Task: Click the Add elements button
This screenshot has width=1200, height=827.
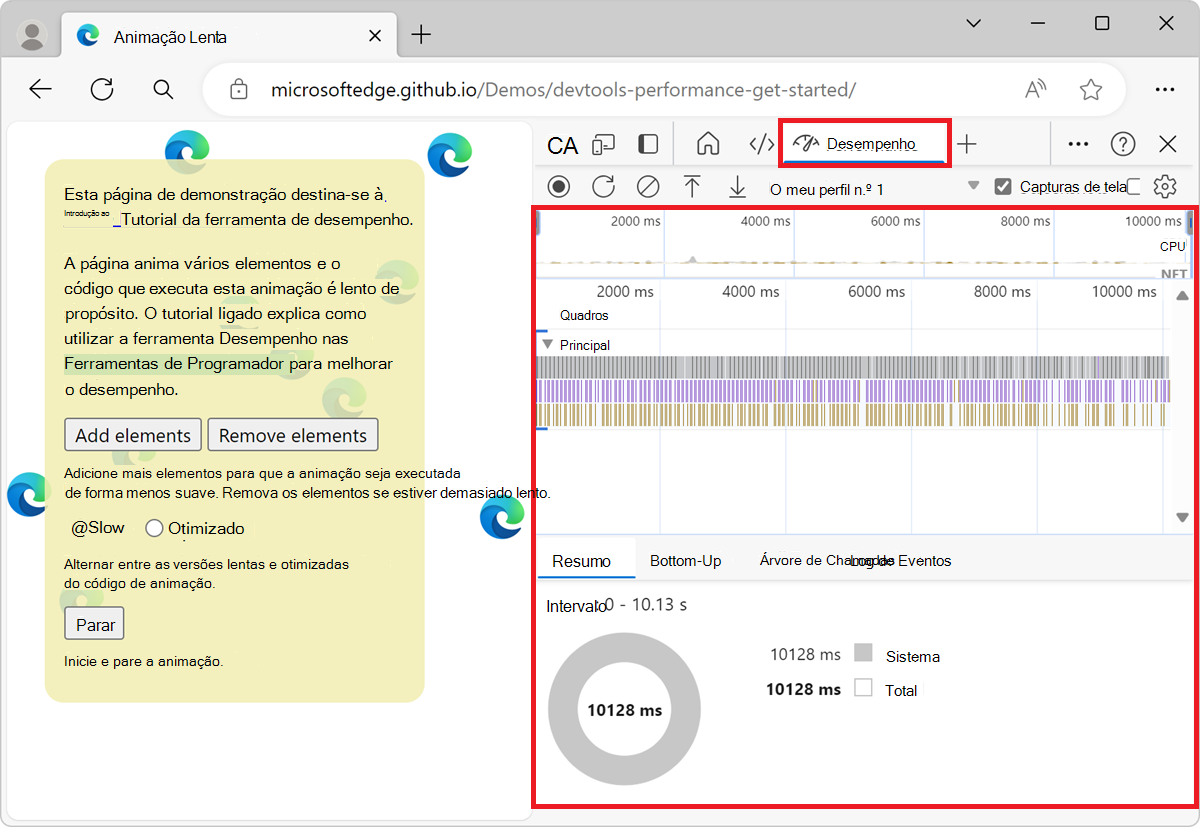Action: [x=133, y=435]
